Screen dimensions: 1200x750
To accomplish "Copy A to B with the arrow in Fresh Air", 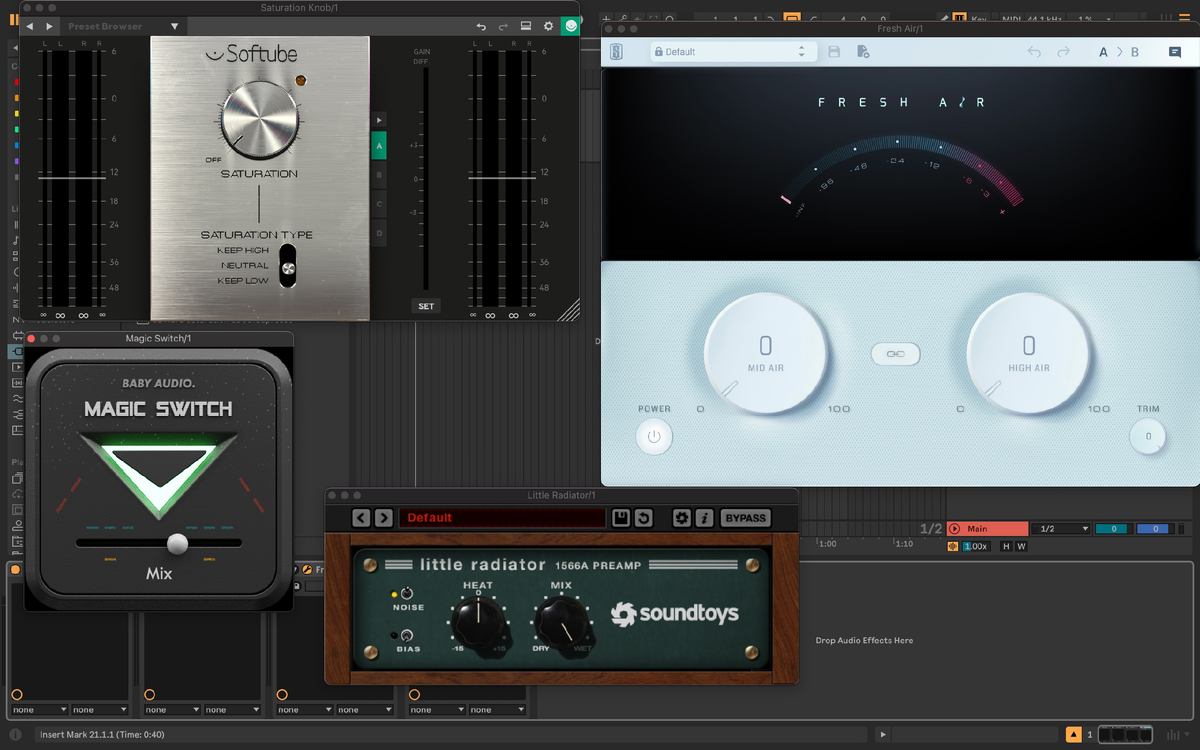I will tap(1119, 52).
